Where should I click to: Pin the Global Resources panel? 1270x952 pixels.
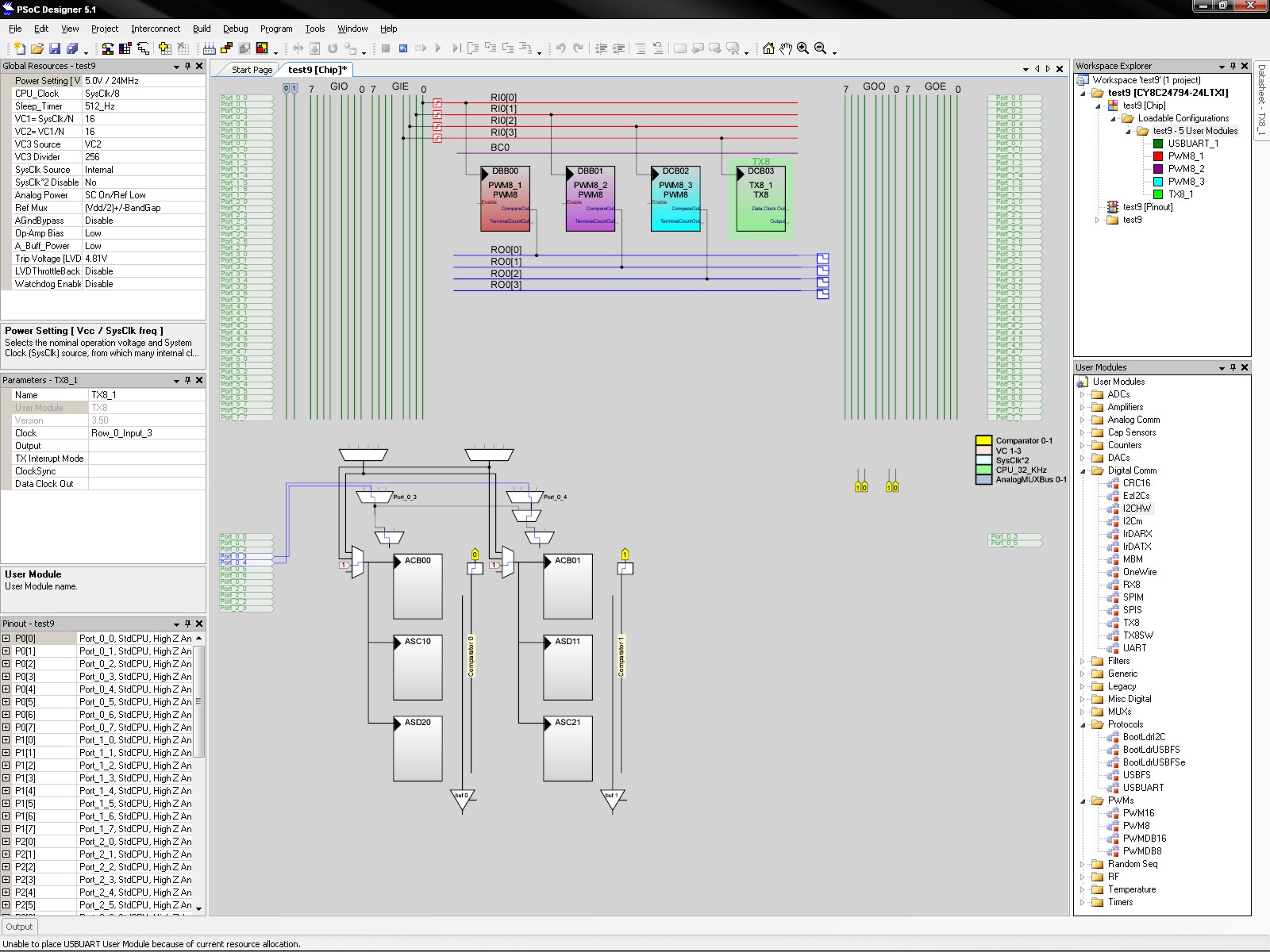click(x=187, y=66)
